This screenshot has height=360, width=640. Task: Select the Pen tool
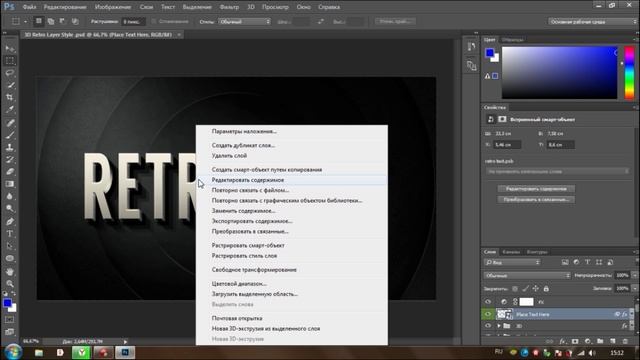(10, 222)
